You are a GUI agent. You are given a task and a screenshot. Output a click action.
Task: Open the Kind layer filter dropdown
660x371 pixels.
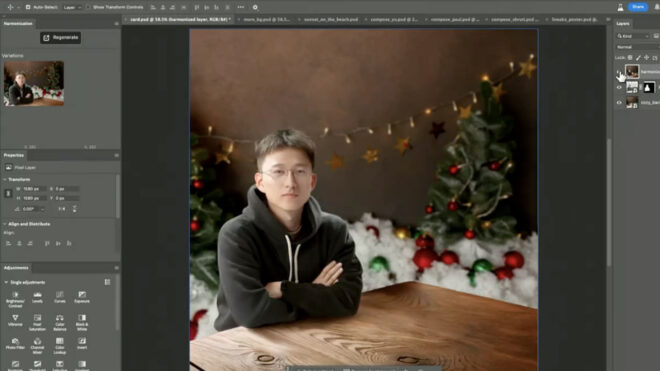pyautogui.click(x=633, y=36)
